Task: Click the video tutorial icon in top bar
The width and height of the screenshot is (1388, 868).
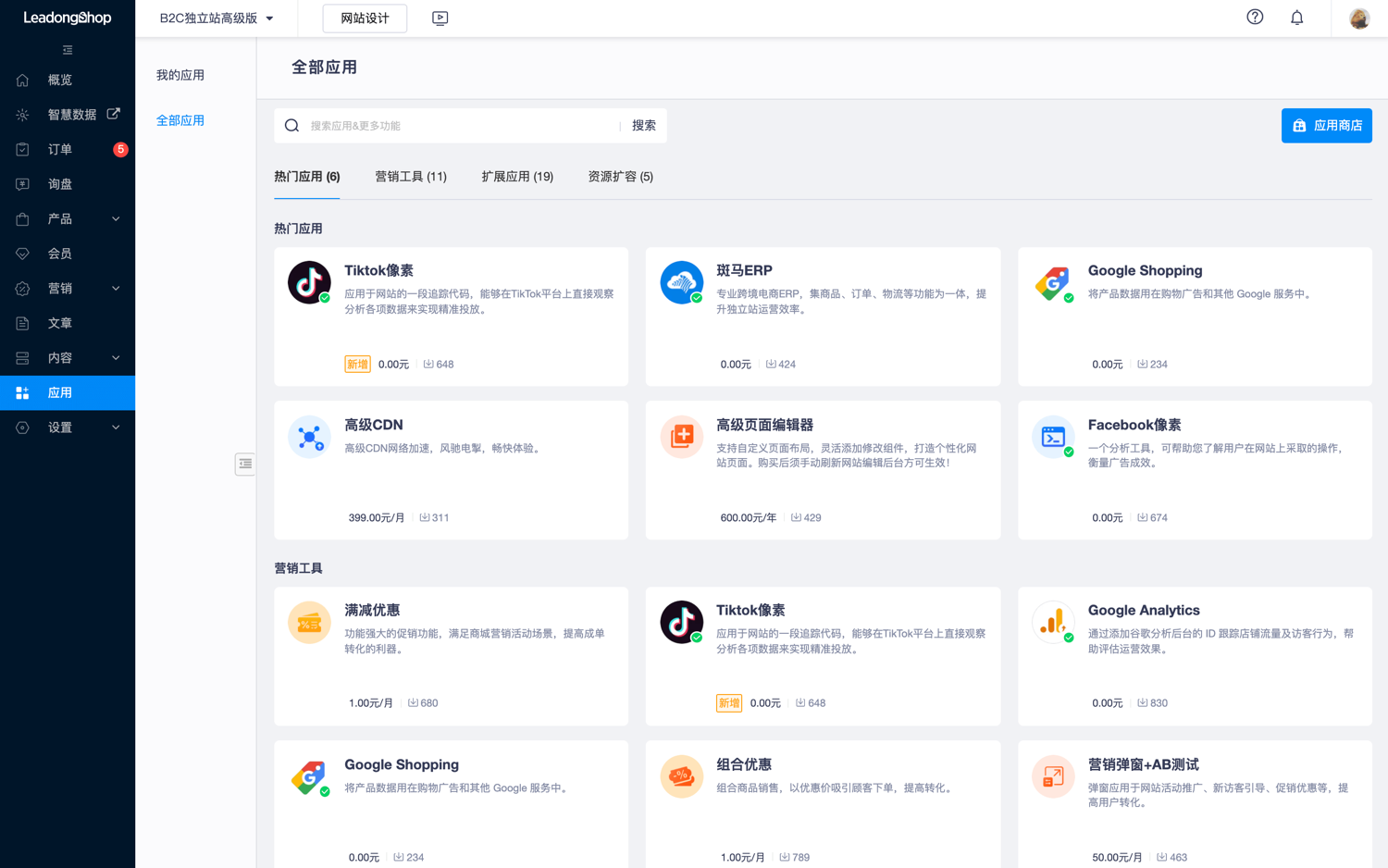Action: click(440, 18)
